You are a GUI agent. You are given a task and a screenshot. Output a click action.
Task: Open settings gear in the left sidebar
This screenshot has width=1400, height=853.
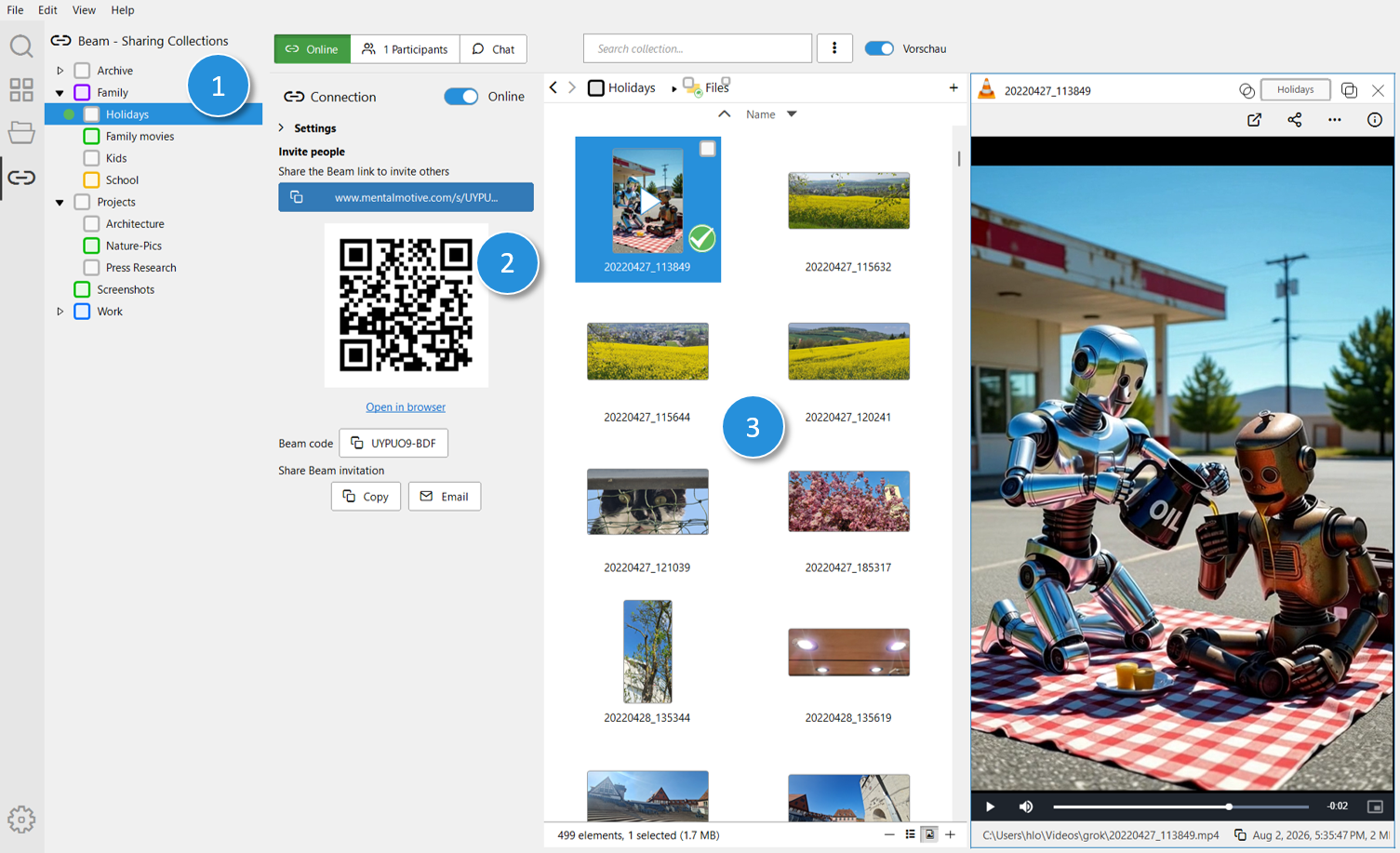(x=21, y=820)
